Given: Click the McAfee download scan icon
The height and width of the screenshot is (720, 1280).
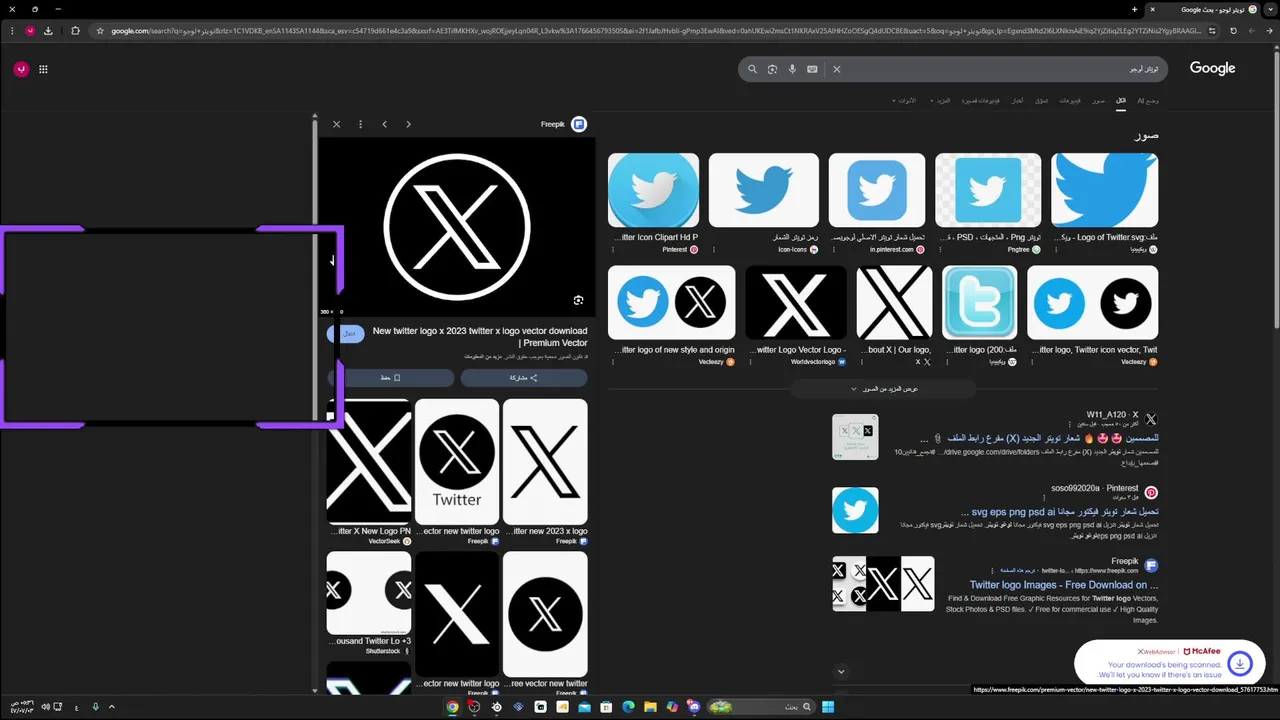Looking at the screenshot, I should coord(1240,663).
